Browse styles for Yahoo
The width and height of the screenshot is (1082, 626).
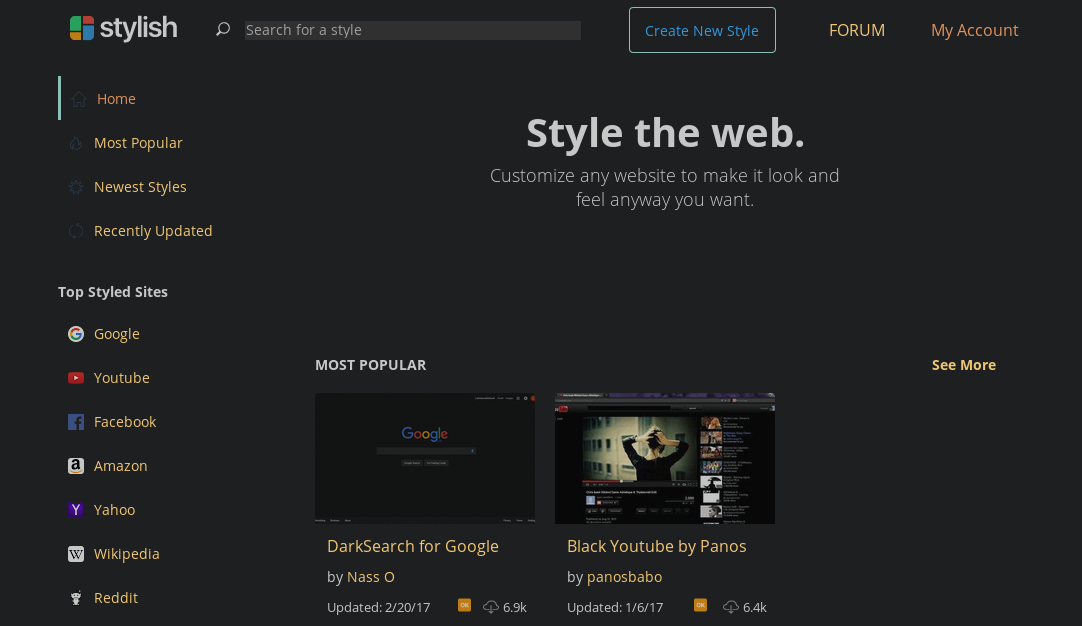pyautogui.click(x=115, y=510)
